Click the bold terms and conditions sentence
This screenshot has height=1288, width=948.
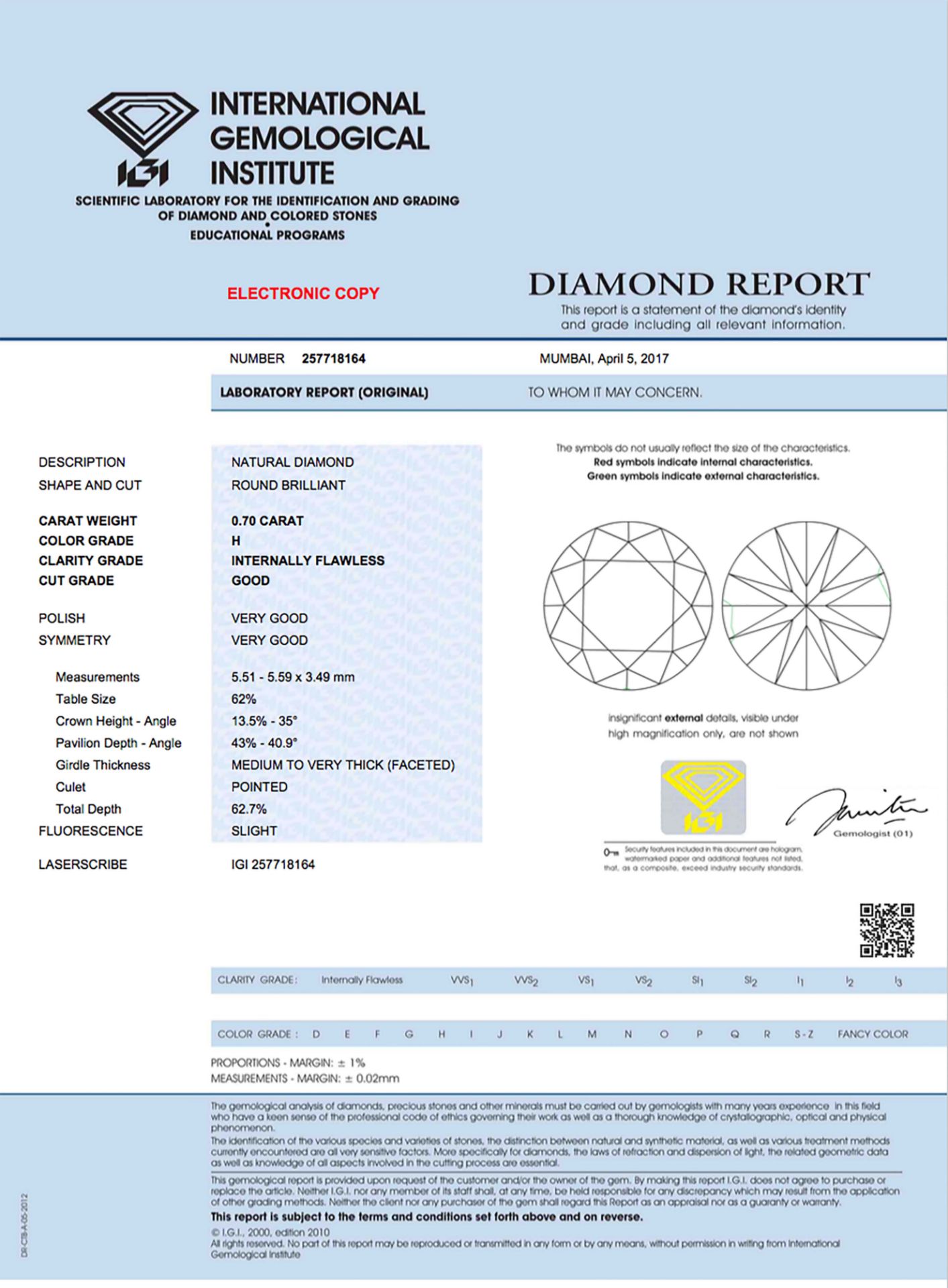pyautogui.click(x=427, y=1217)
